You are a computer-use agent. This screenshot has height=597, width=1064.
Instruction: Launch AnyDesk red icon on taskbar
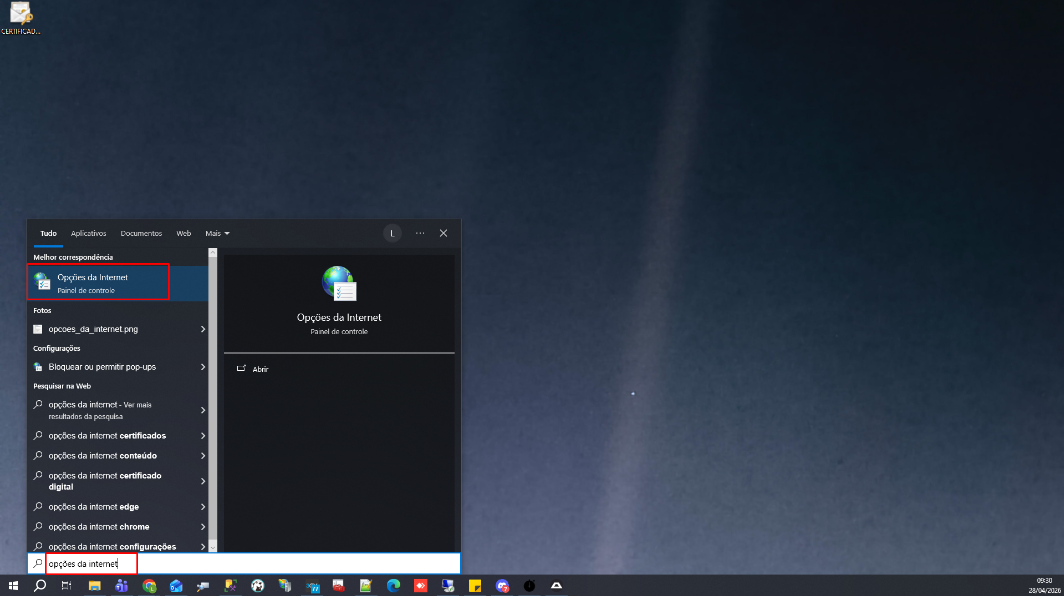click(421, 585)
